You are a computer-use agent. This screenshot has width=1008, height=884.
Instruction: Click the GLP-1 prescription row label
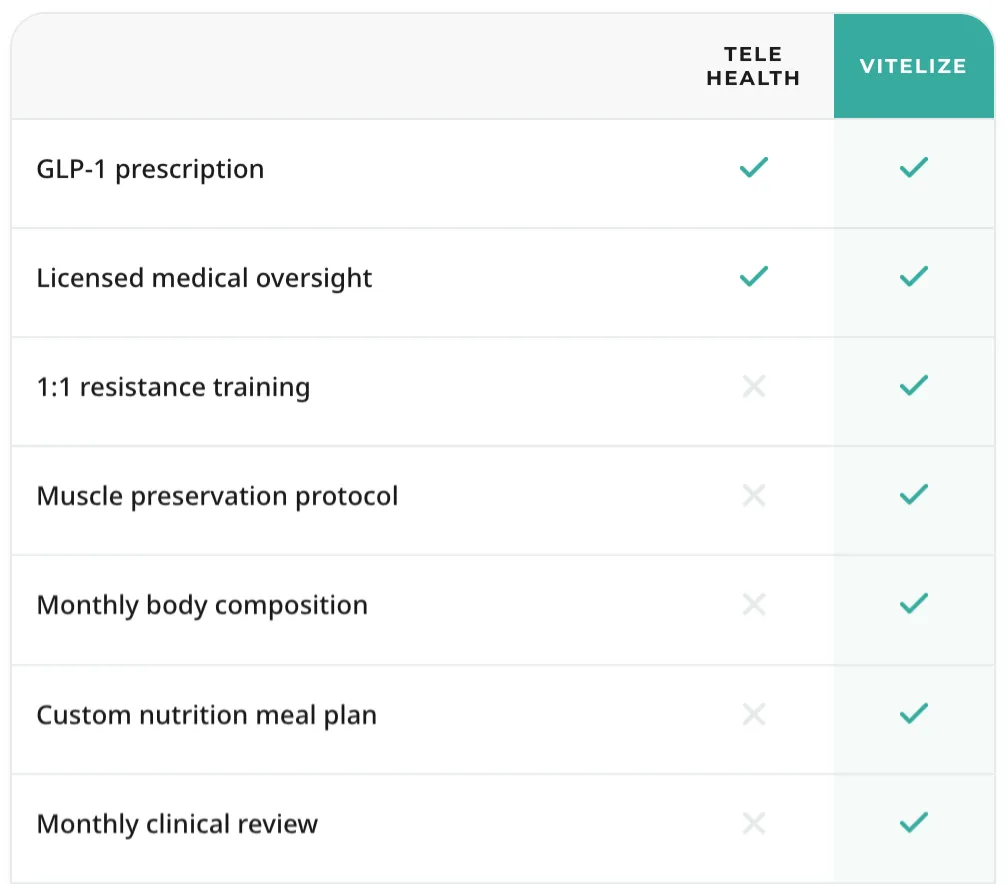150,170
